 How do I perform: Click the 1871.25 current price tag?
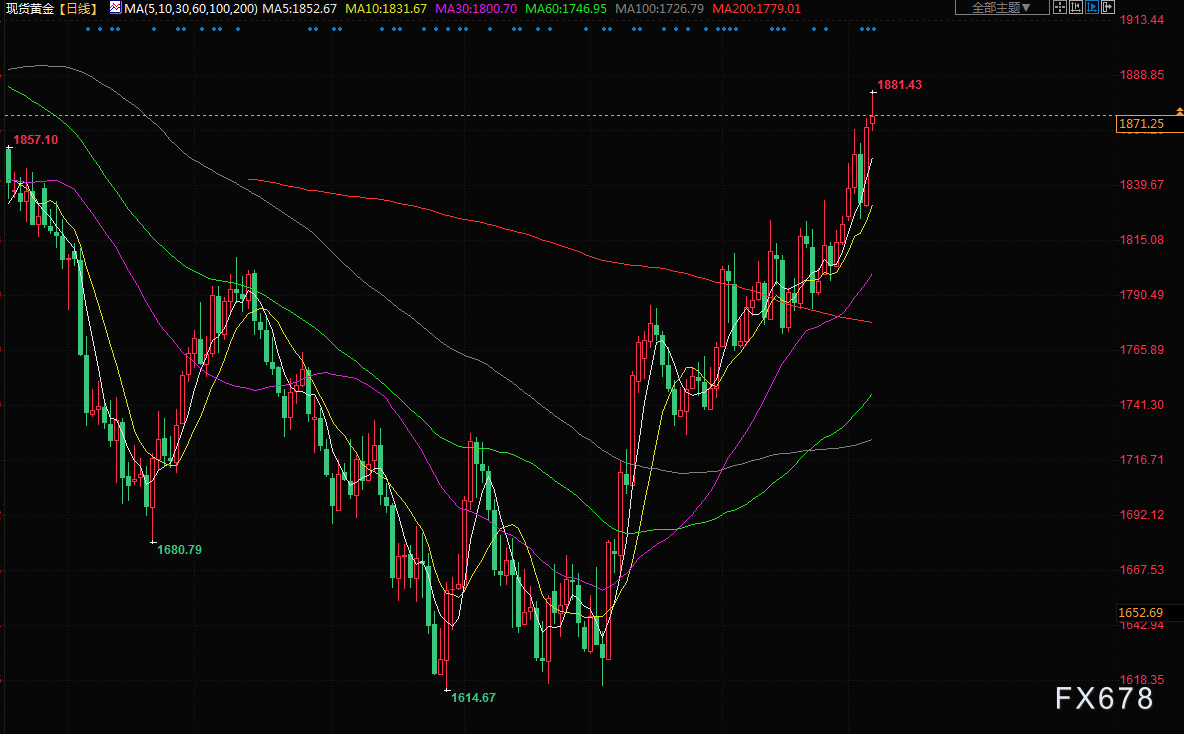(x=1149, y=124)
